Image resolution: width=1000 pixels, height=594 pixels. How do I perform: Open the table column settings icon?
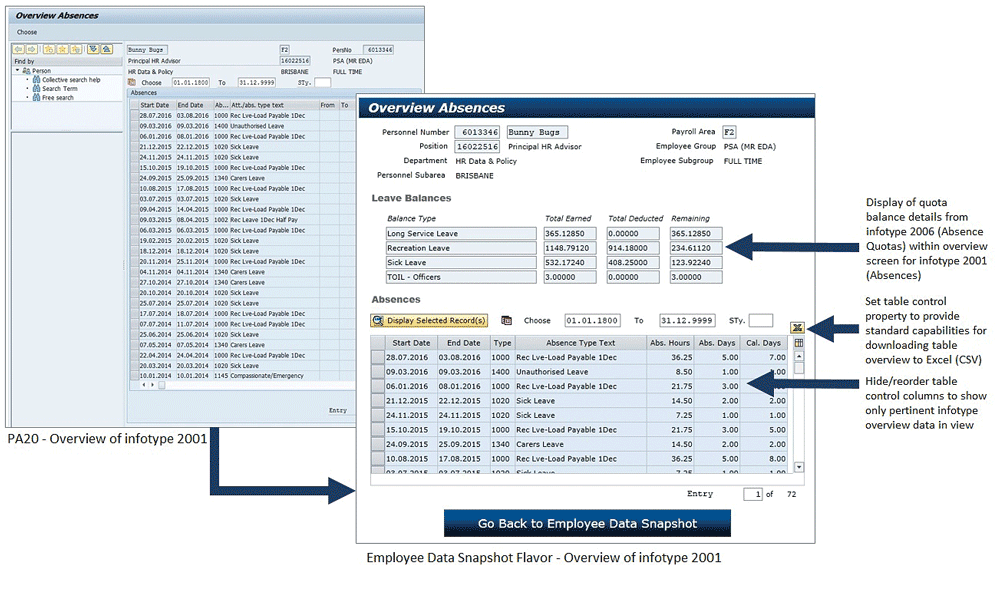(798, 343)
